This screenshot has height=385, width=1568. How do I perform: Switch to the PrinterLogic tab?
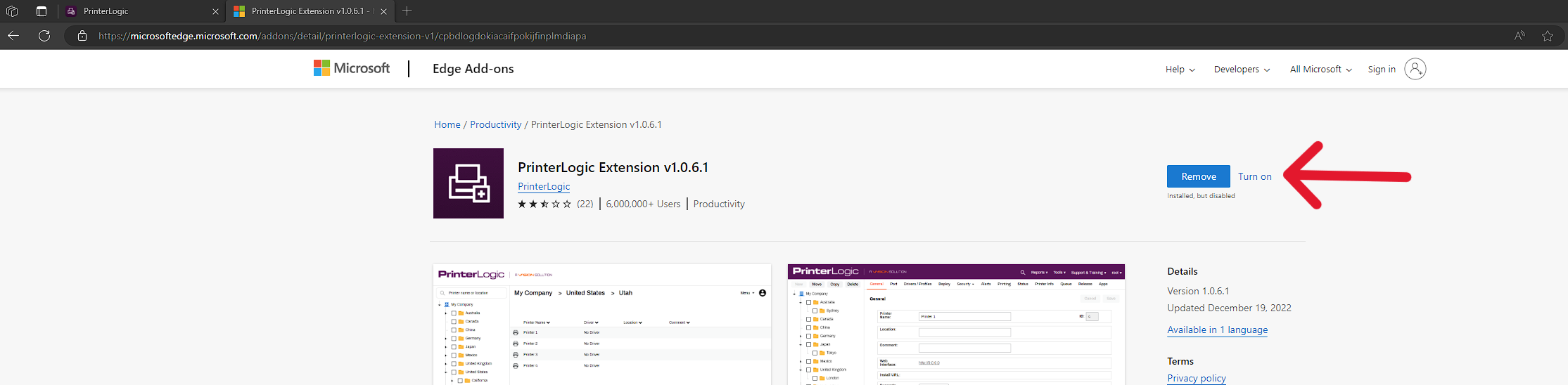[x=141, y=11]
